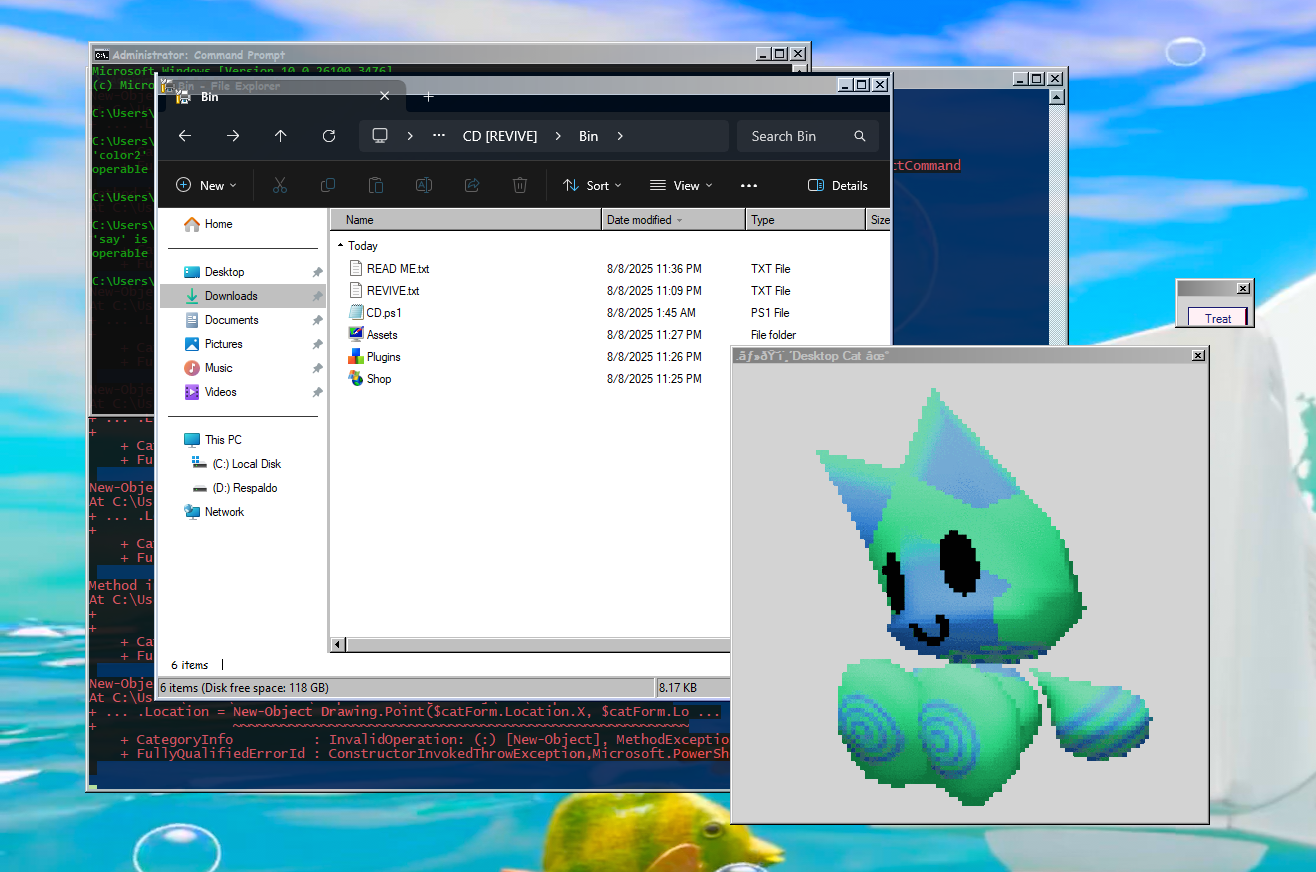Select the Shop folder icon

pyautogui.click(x=357, y=379)
